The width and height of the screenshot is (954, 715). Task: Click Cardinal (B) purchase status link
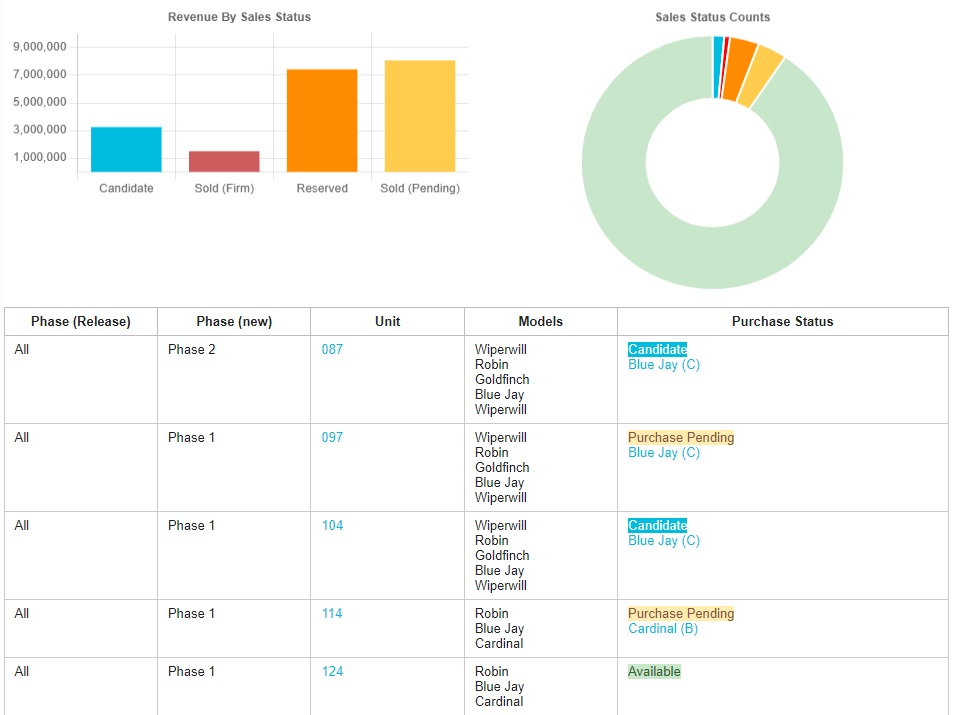pyautogui.click(x=663, y=629)
